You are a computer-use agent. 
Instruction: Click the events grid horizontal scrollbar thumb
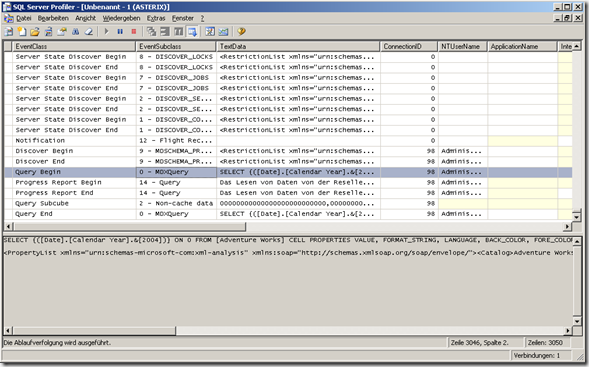tap(130, 227)
